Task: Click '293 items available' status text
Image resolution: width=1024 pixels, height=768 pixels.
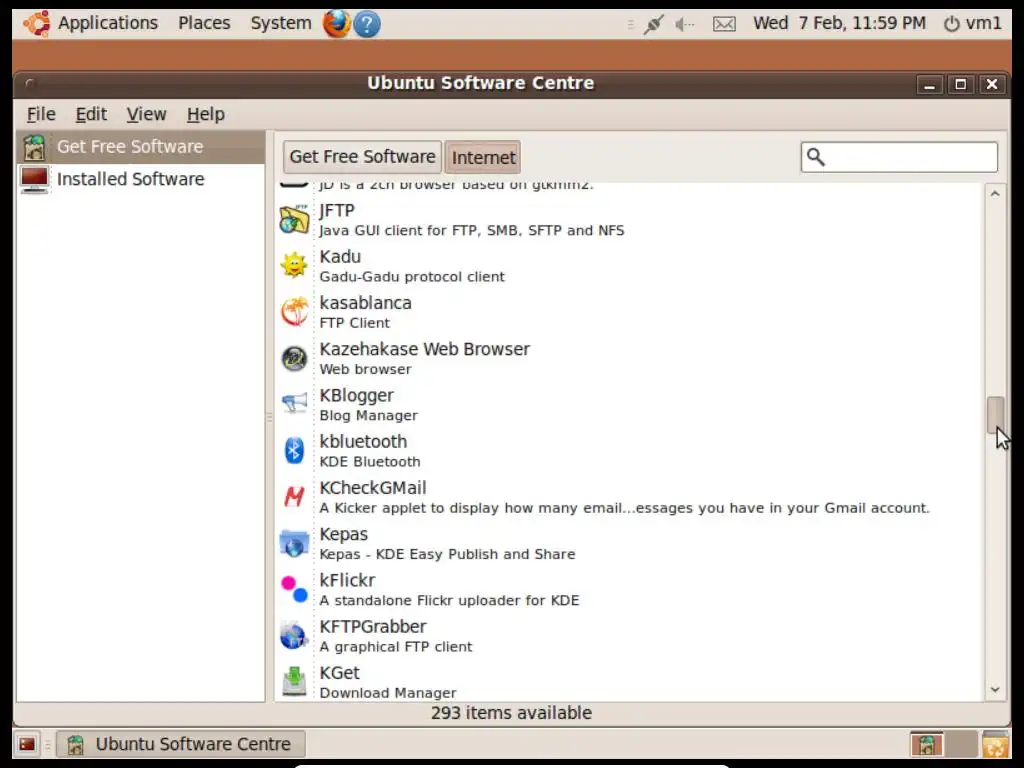Action: point(511,713)
